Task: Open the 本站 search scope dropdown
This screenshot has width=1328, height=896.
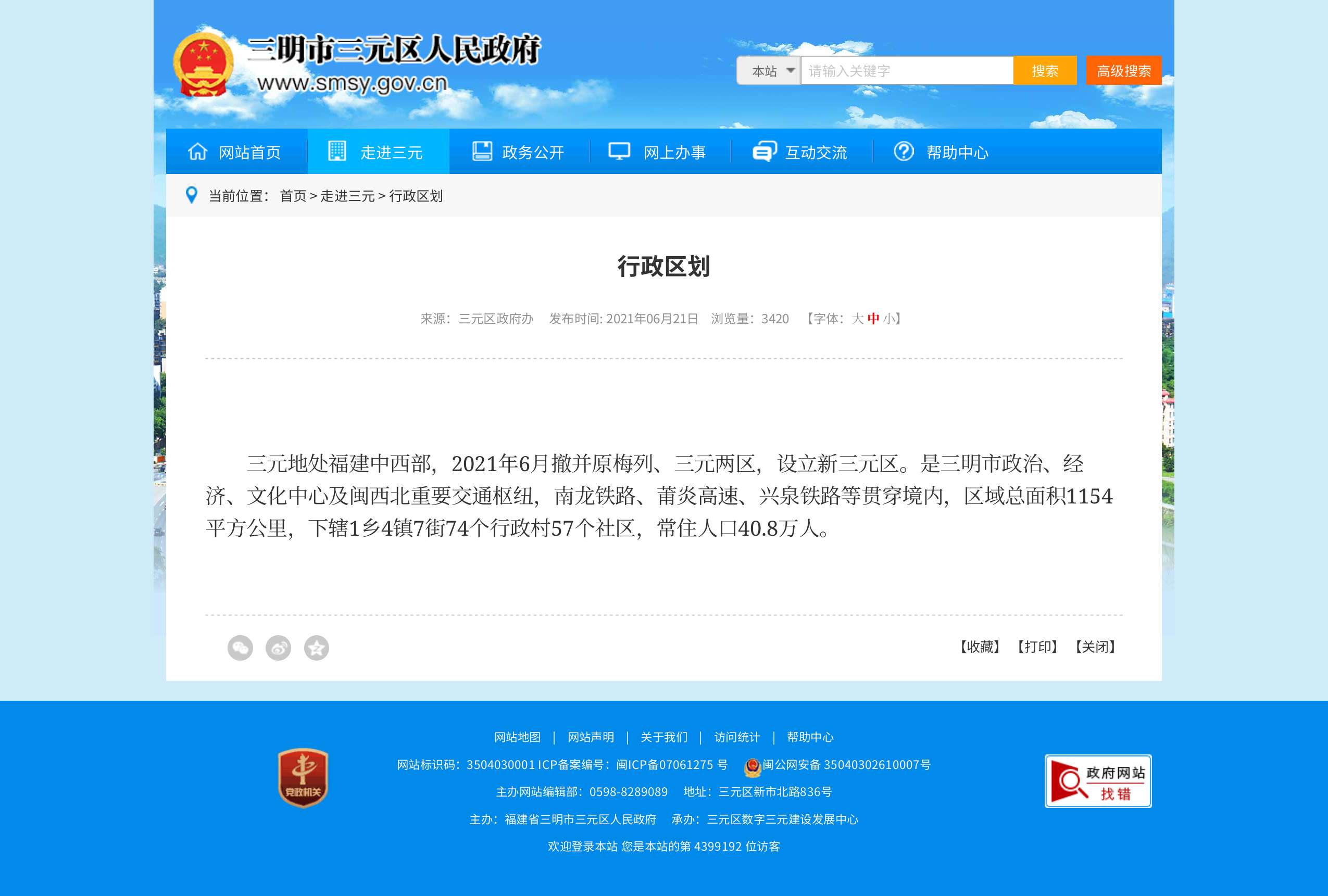Action: pyautogui.click(x=769, y=71)
